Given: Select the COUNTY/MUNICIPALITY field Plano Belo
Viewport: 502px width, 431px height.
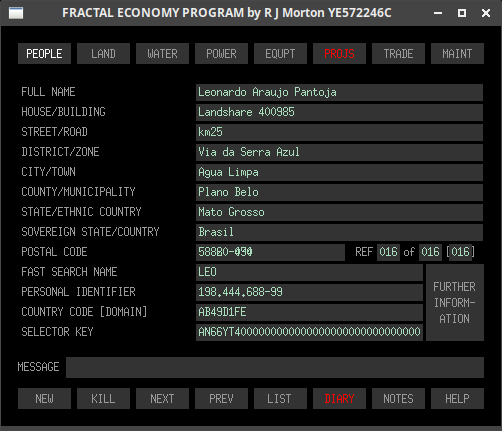Looking at the screenshot, I should [339, 192].
